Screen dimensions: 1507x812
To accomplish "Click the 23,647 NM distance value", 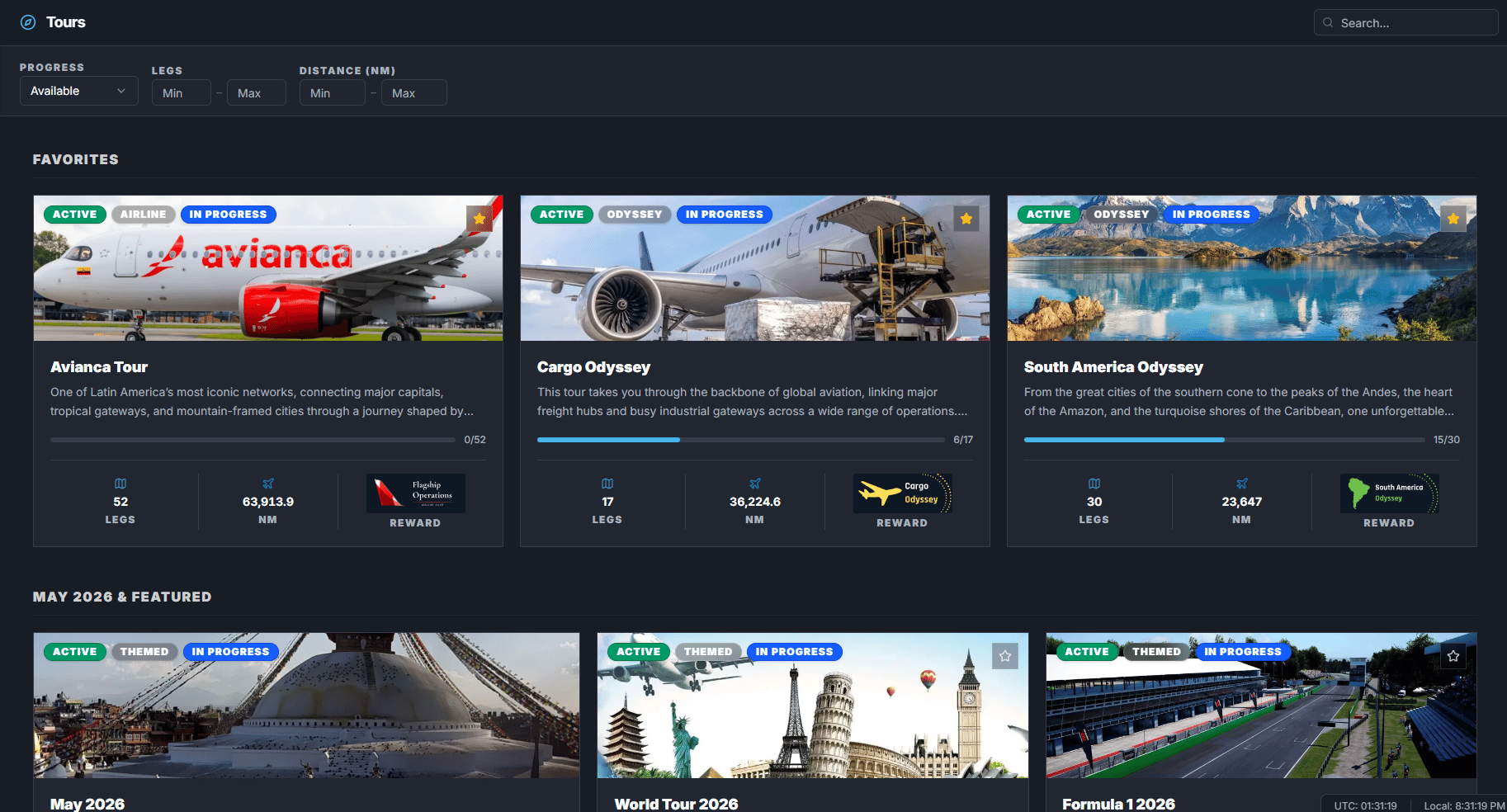I will (1242, 502).
